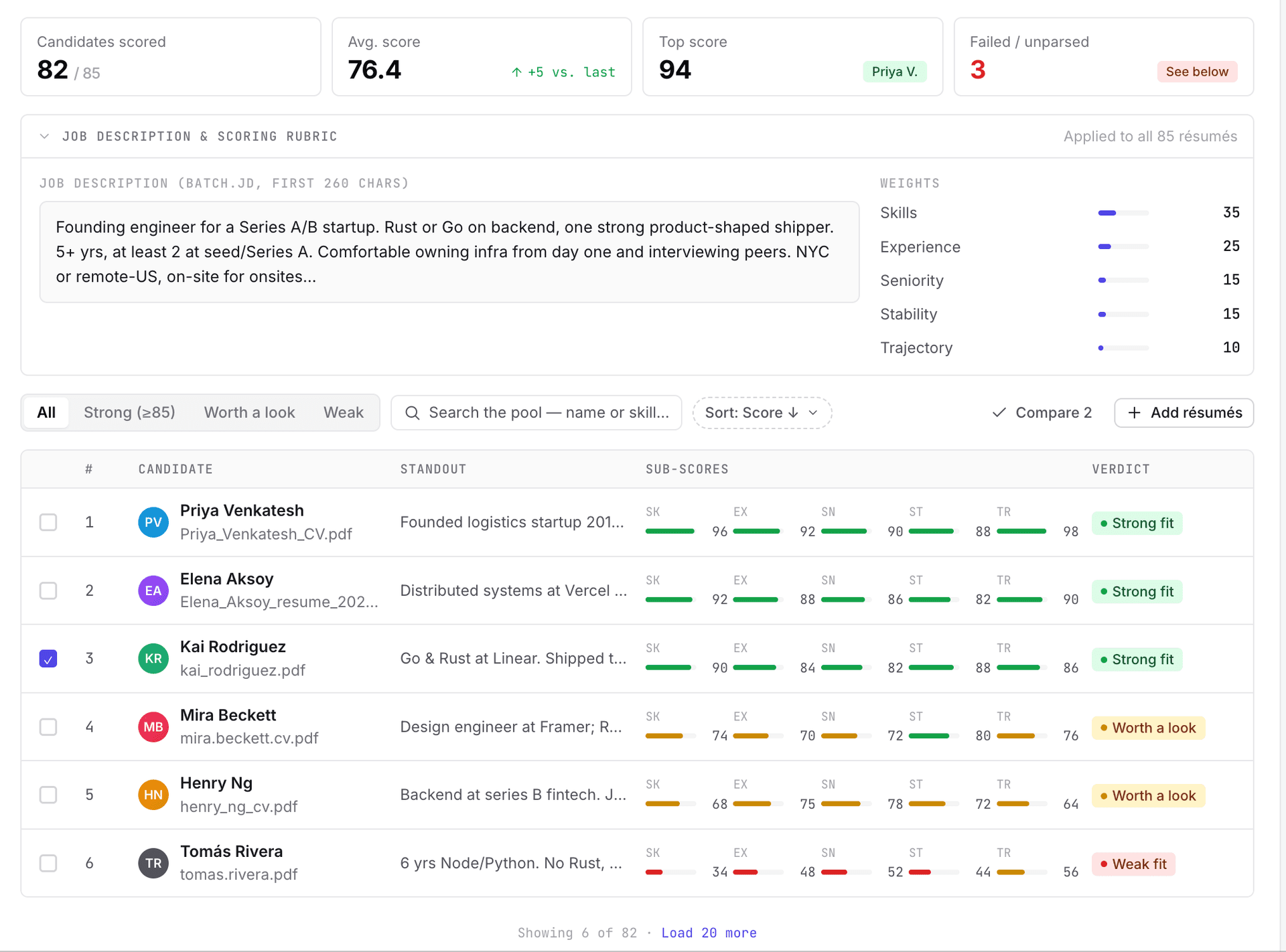Click the standout text 'Backend at series B fintech. J...'
Image resolution: width=1286 pixels, height=952 pixels.
(514, 795)
